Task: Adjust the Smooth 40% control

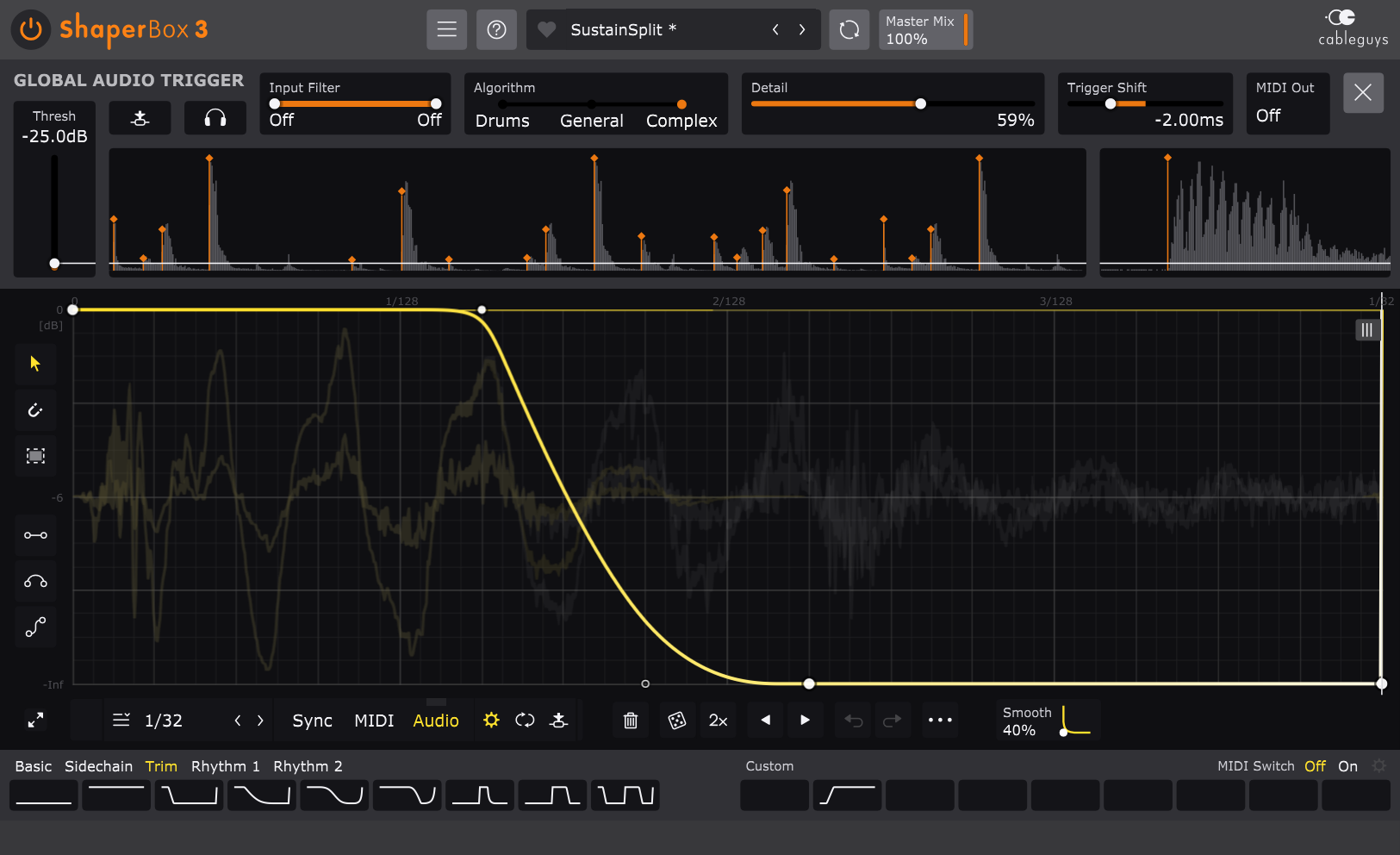Action: [1048, 721]
